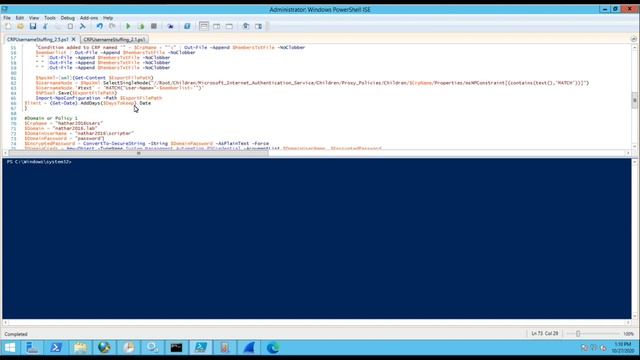The width and height of the screenshot is (640, 360).
Task: Run the script with the green play icon
Action: [x=128, y=26]
